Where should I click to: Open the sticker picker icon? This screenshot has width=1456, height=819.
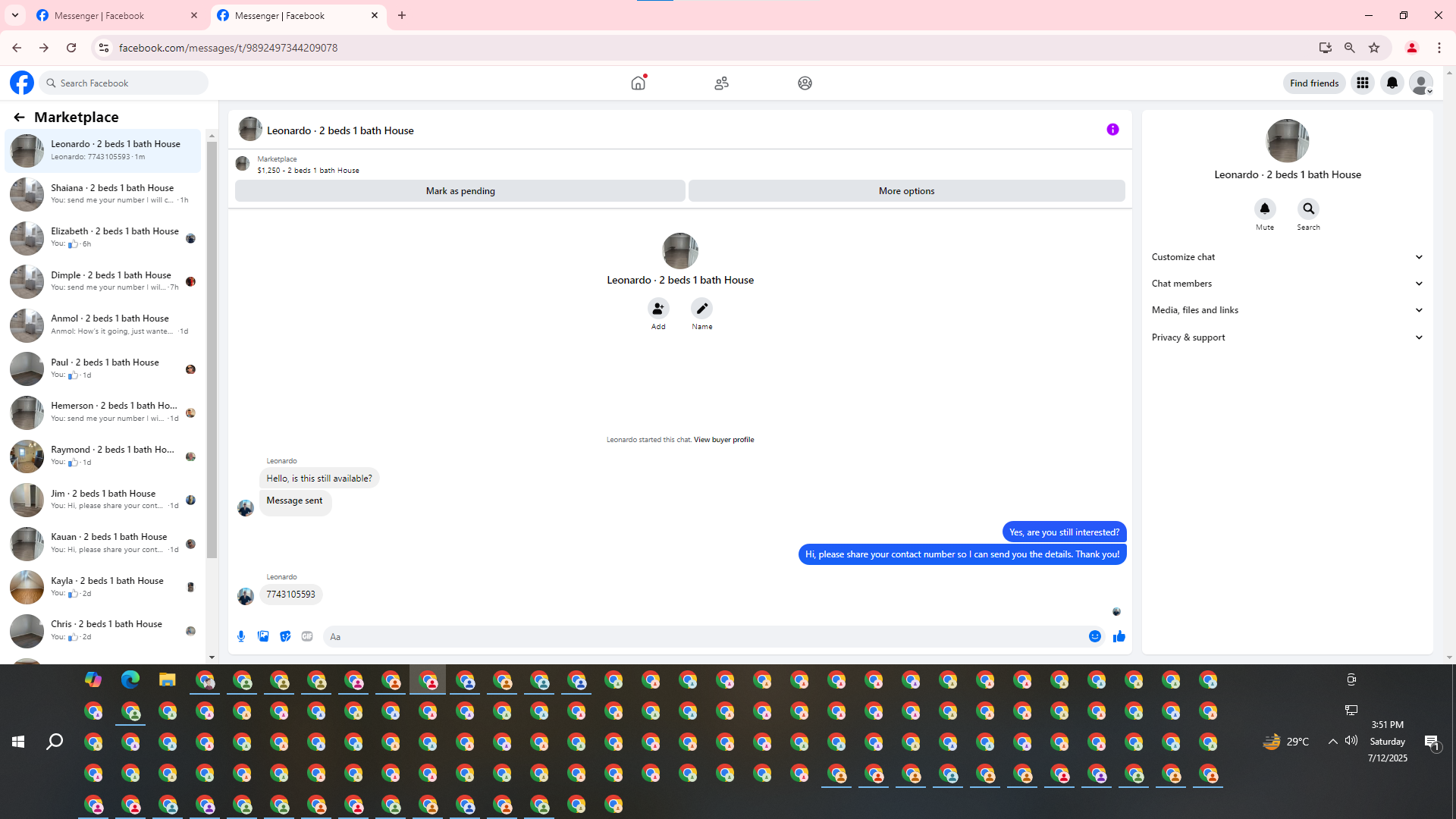(x=285, y=636)
